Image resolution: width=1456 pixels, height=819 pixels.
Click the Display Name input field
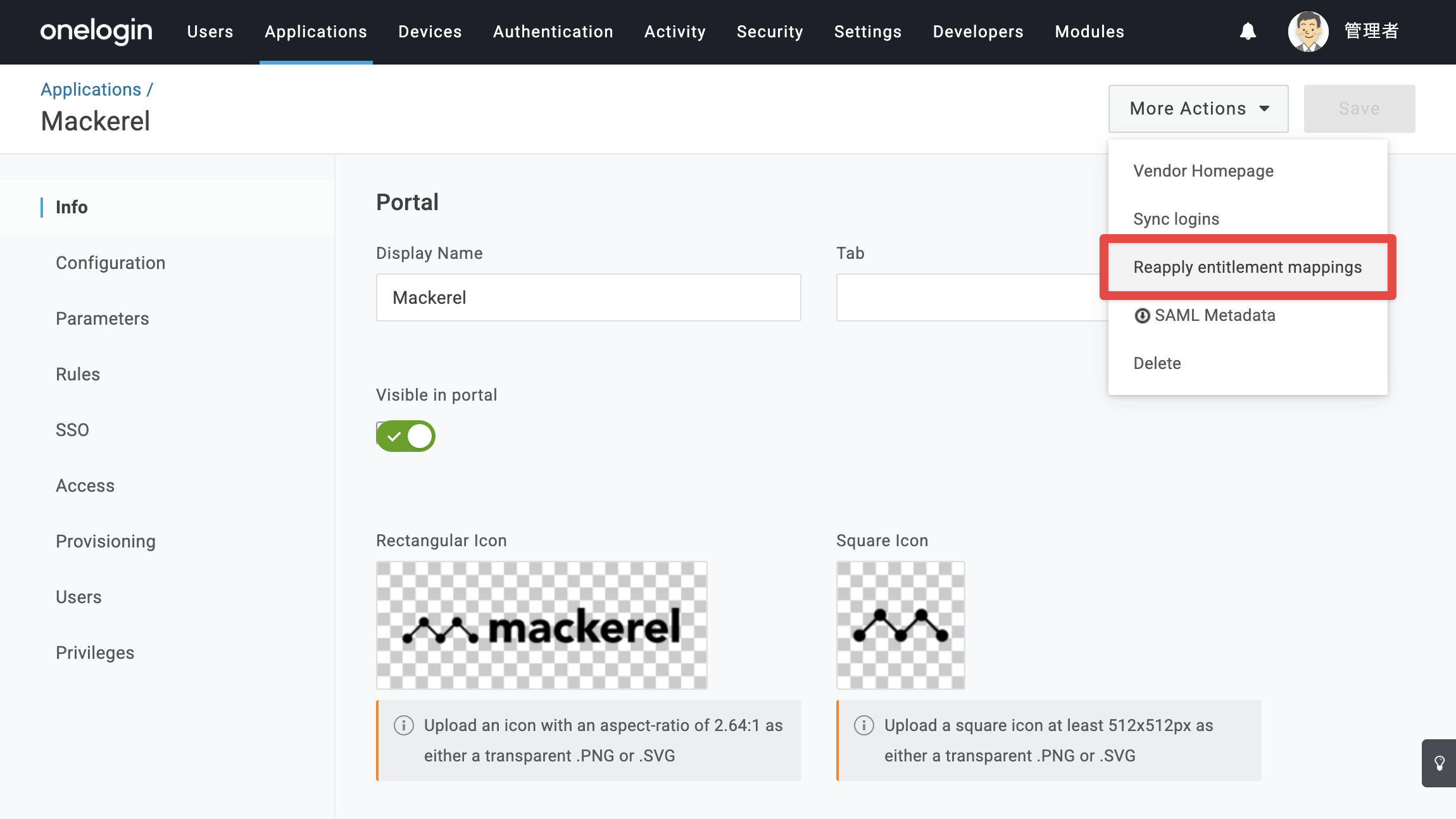pyautogui.click(x=589, y=297)
